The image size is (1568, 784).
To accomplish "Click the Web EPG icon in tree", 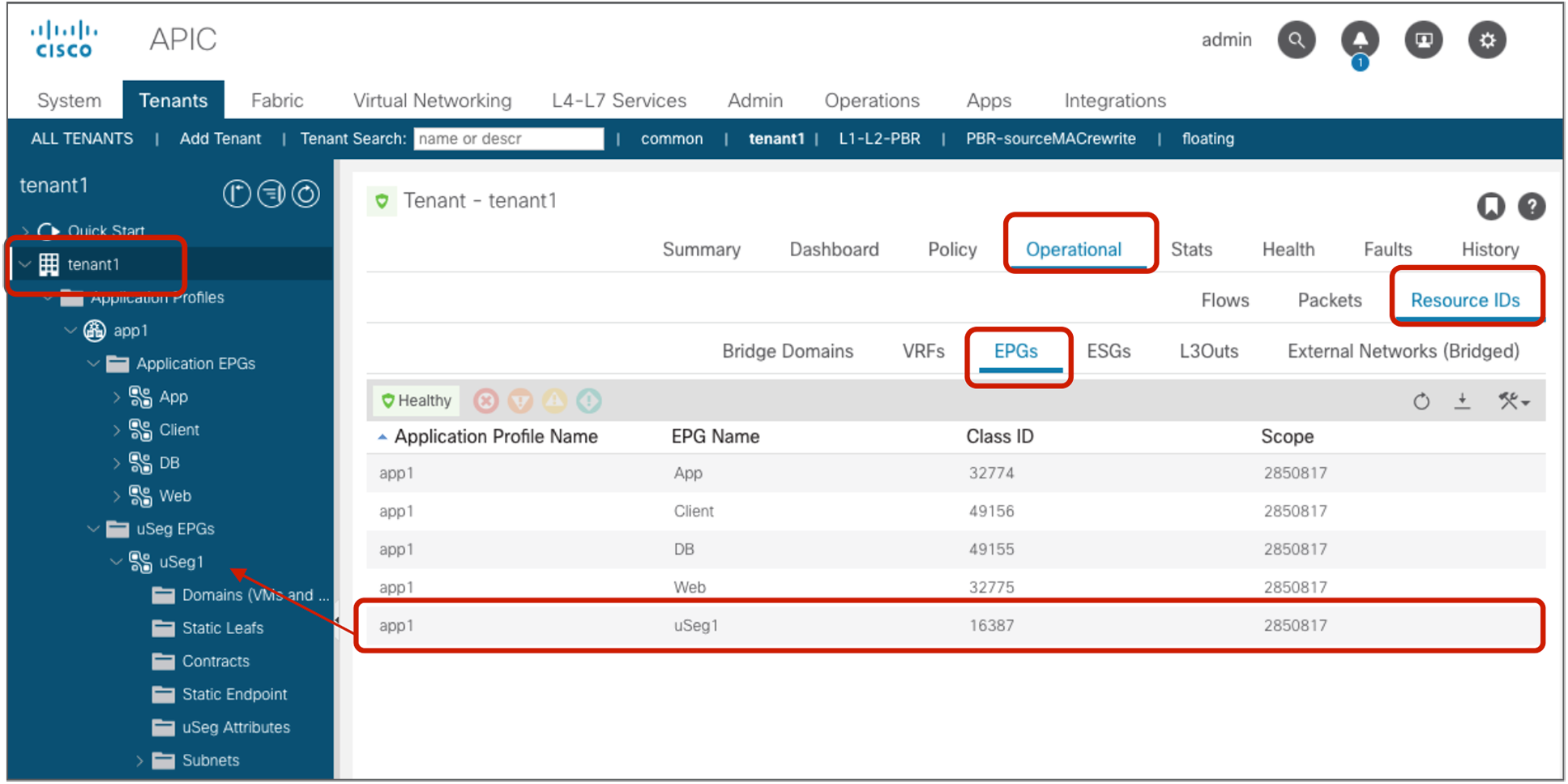I will point(140,496).
